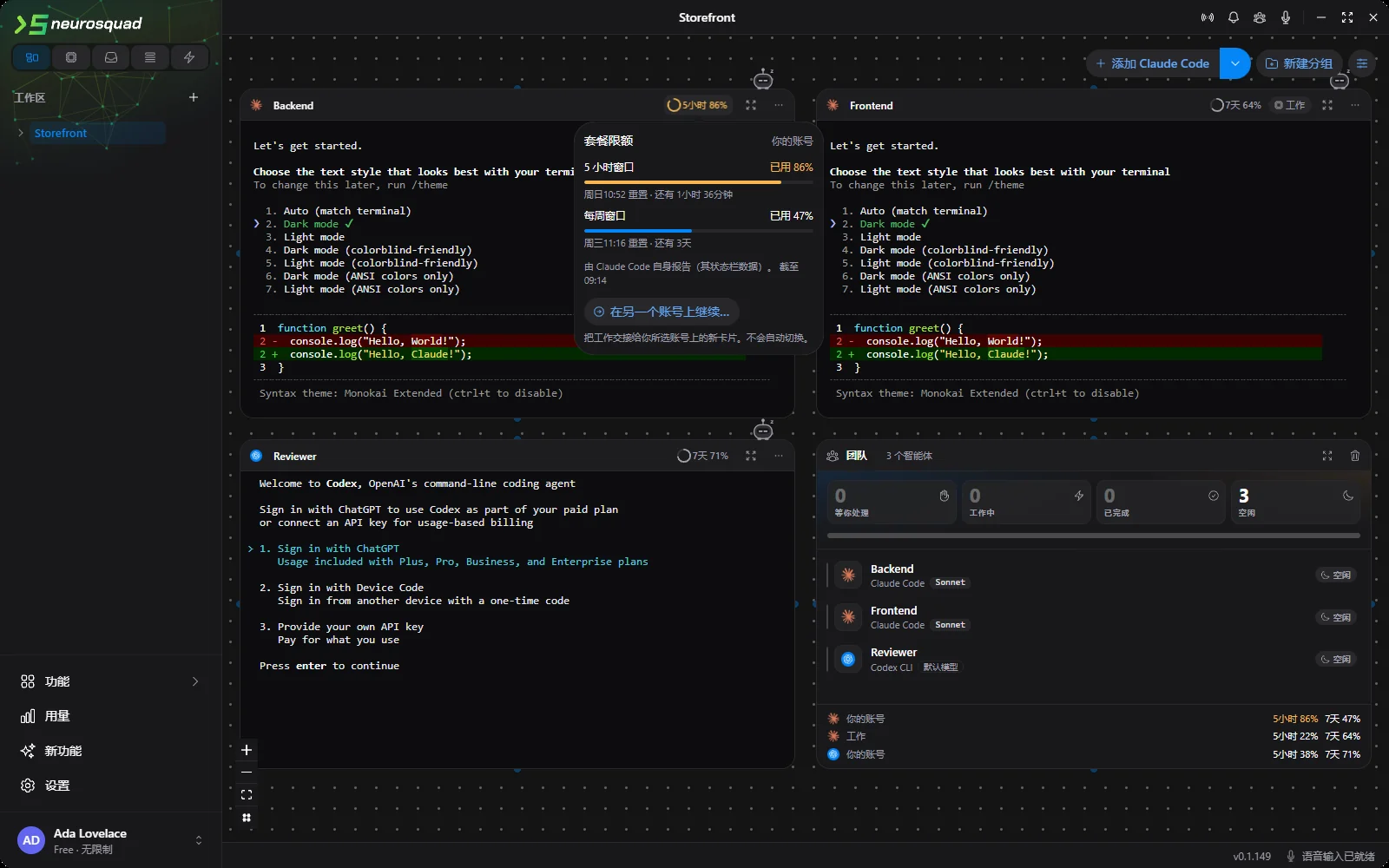Select Light mode option in Frontend terminal

[891, 237]
